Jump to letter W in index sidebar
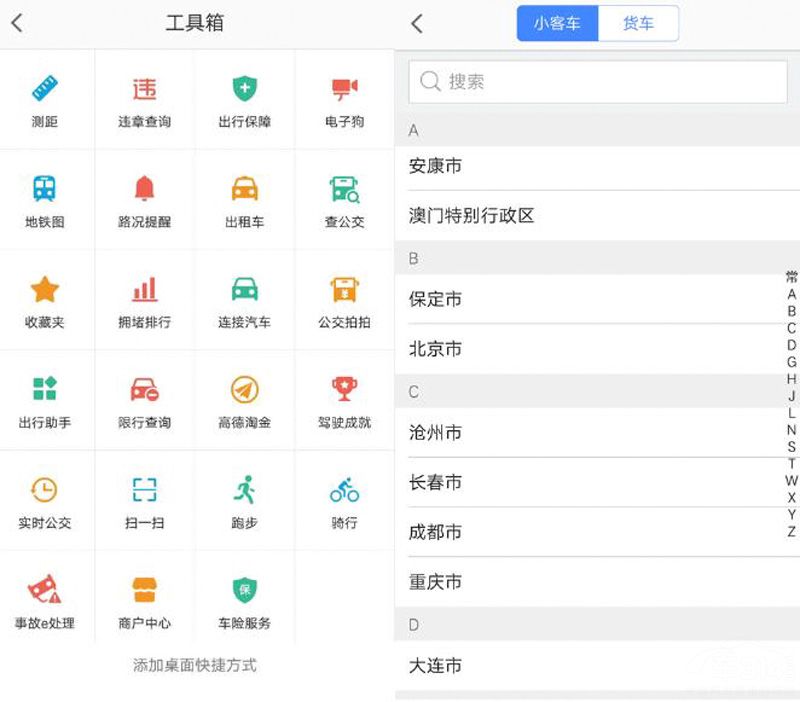 (x=791, y=480)
